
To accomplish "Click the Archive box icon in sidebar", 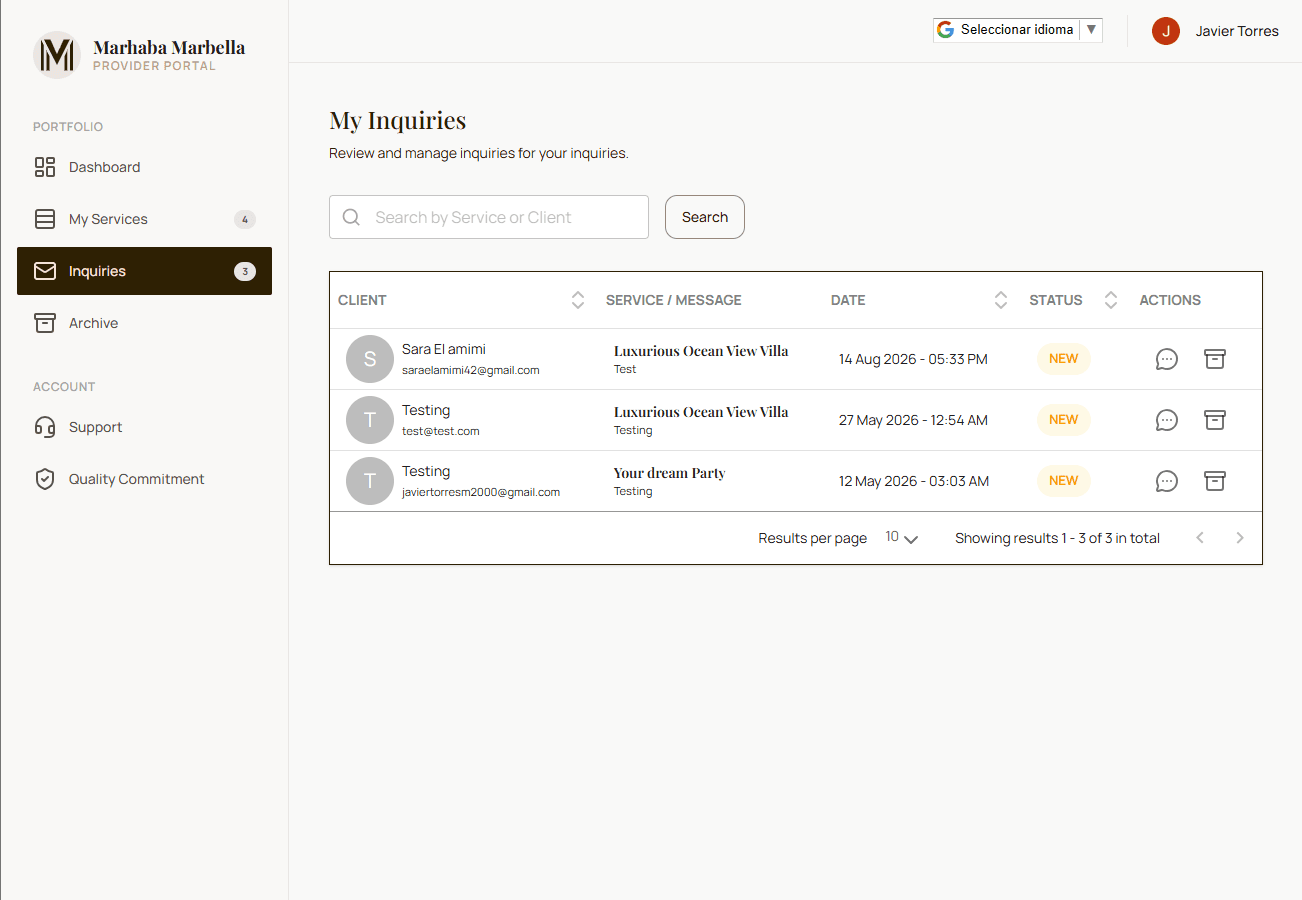I will (x=45, y=323).
